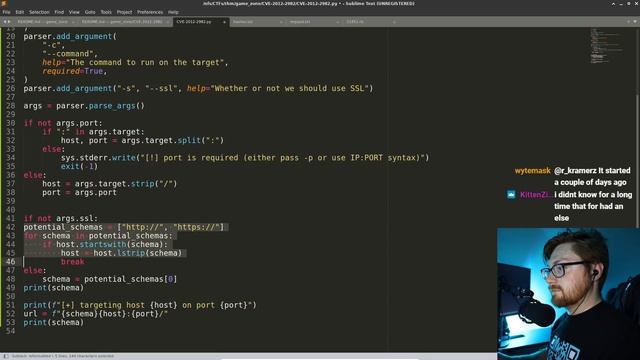Click the streamer webcam overlay
The height and width of the screenshot is (360, 640).
click(x=568, y=293)
